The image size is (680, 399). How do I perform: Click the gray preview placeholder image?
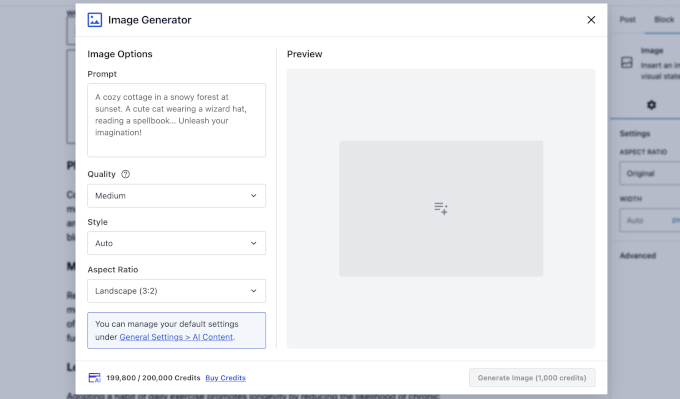pyautogui.click(x=441, y=209)
